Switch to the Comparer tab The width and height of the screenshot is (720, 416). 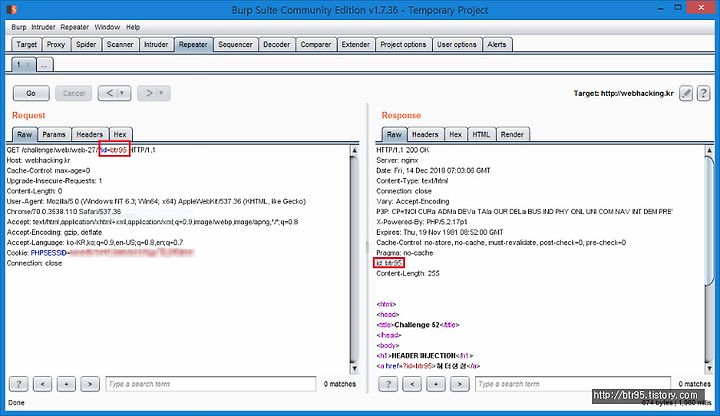point(316,45)
